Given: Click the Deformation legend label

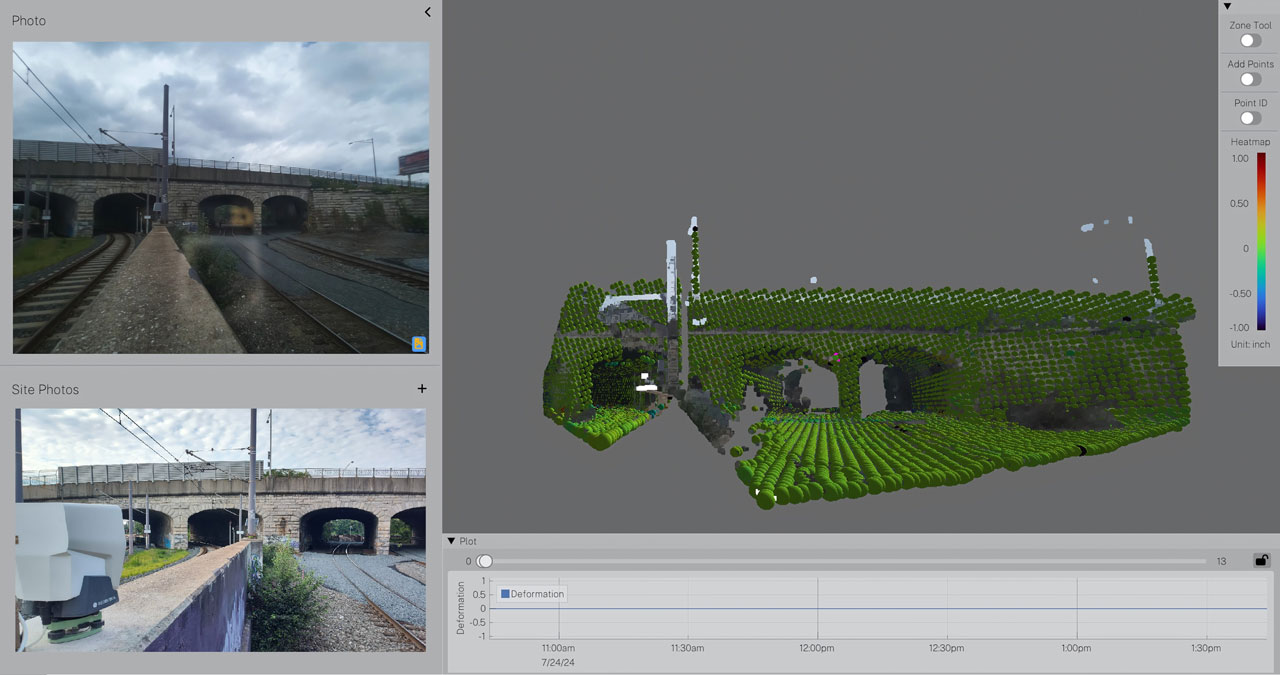Looking at the screenshot, I should [537, 594].
